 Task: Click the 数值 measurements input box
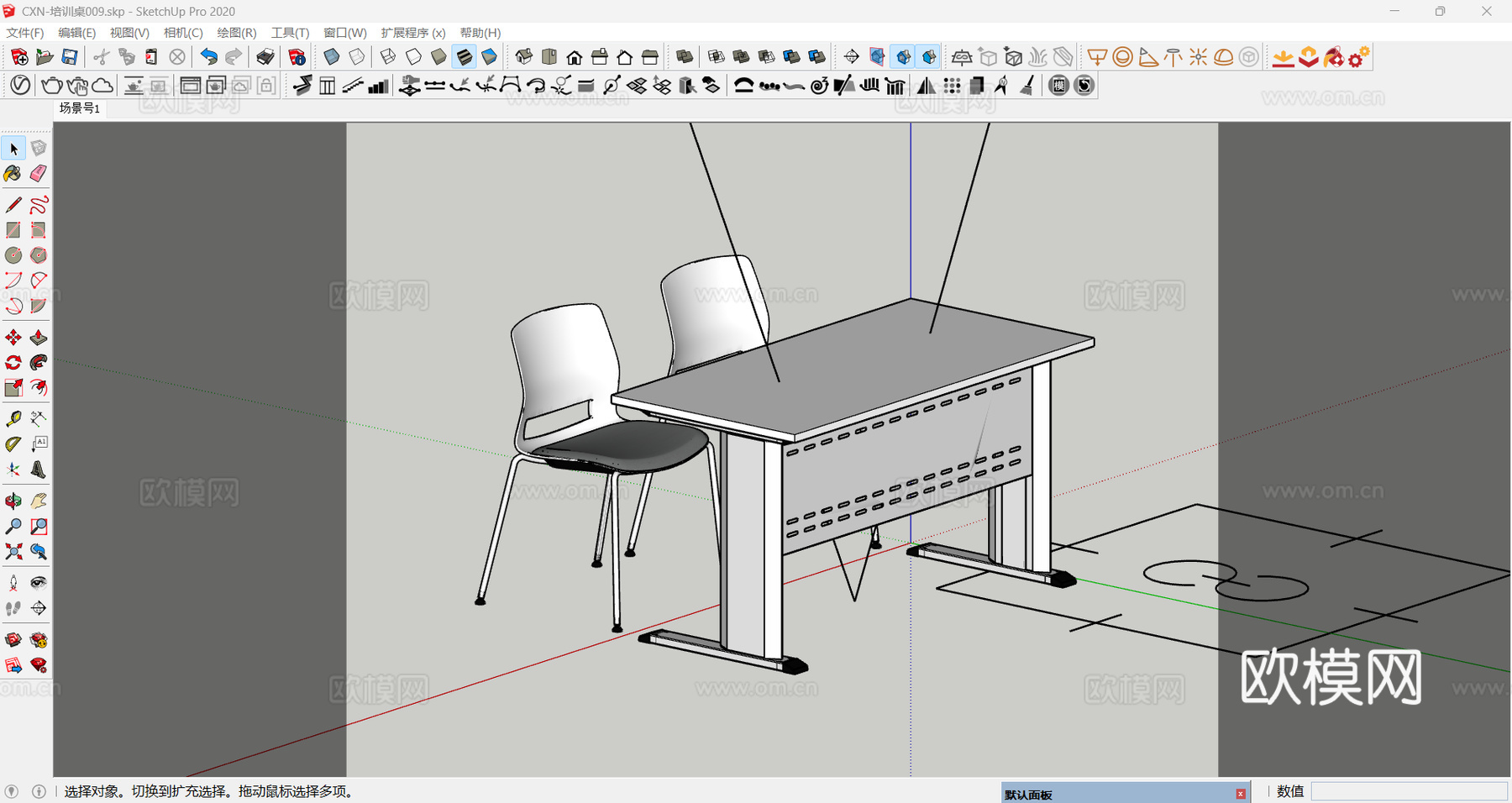pos(1409,791)
